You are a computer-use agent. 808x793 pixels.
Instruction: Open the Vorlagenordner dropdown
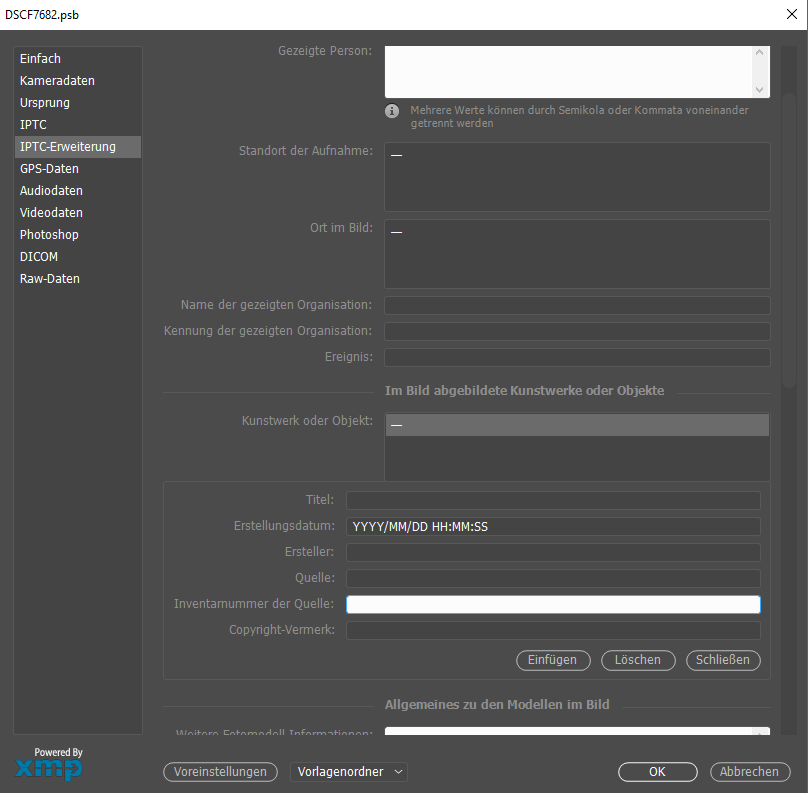[348, 772]
